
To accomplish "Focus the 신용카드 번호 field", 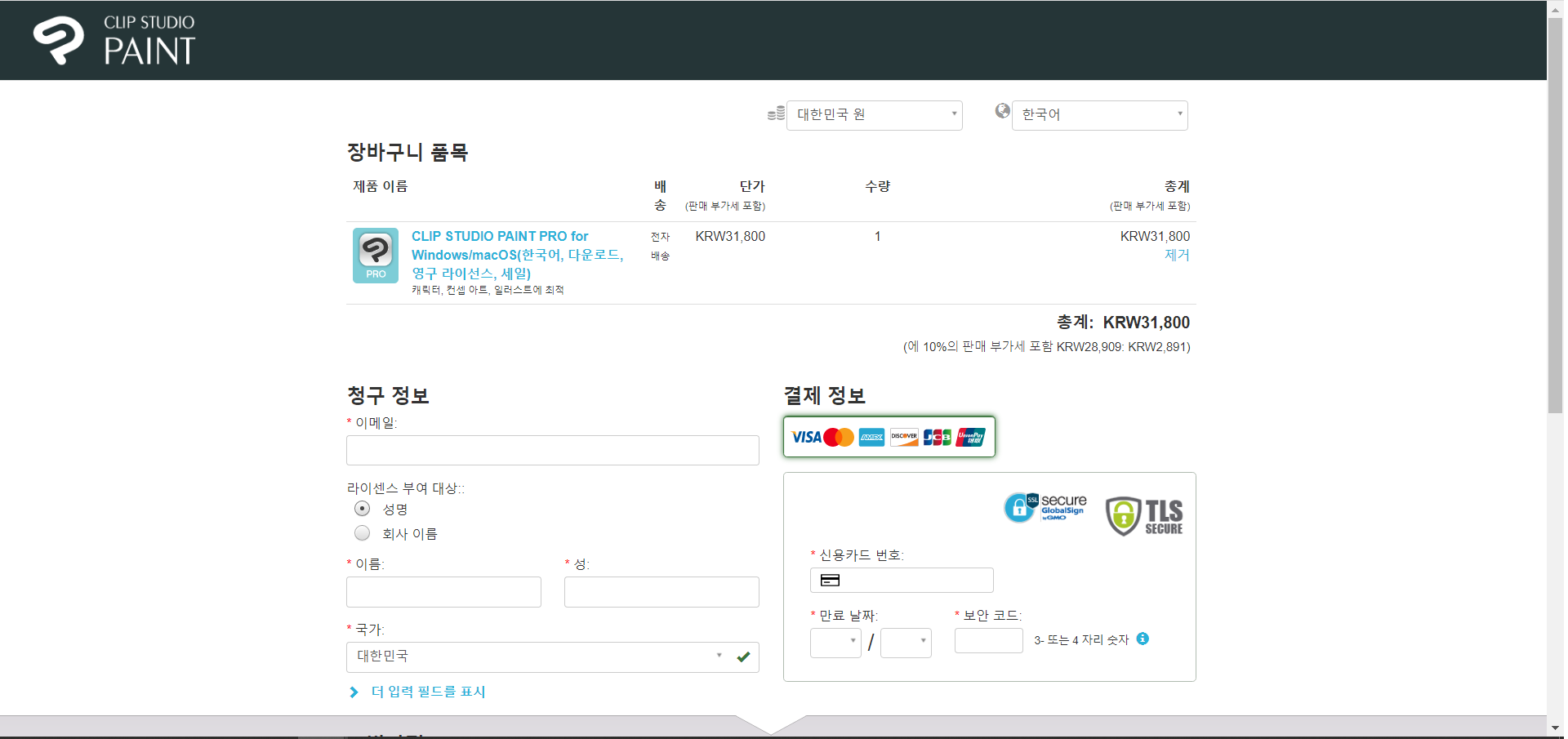I will (902, 581).
